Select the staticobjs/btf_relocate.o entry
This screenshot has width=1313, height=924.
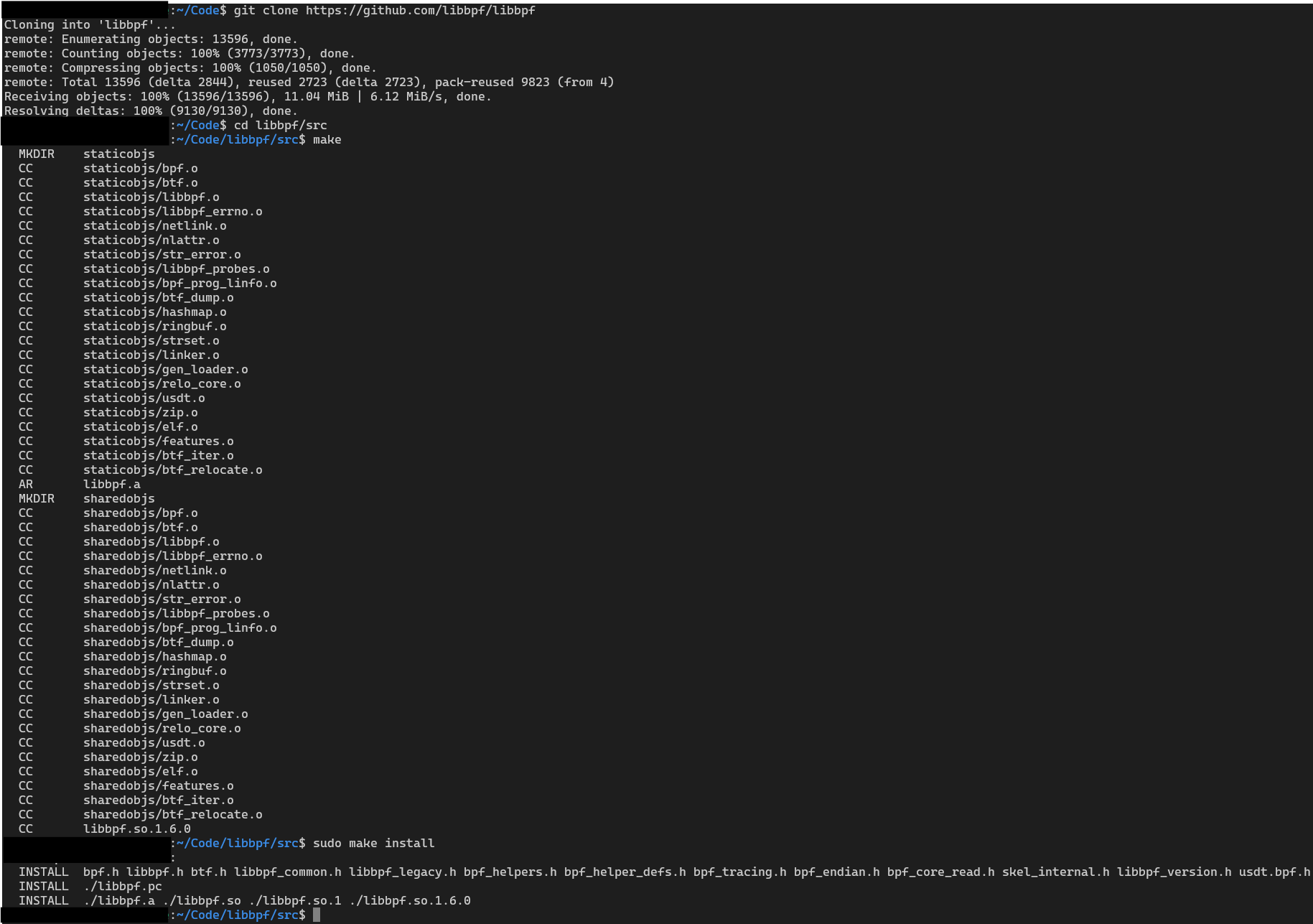pyautogui.click(x=172, y=470)
